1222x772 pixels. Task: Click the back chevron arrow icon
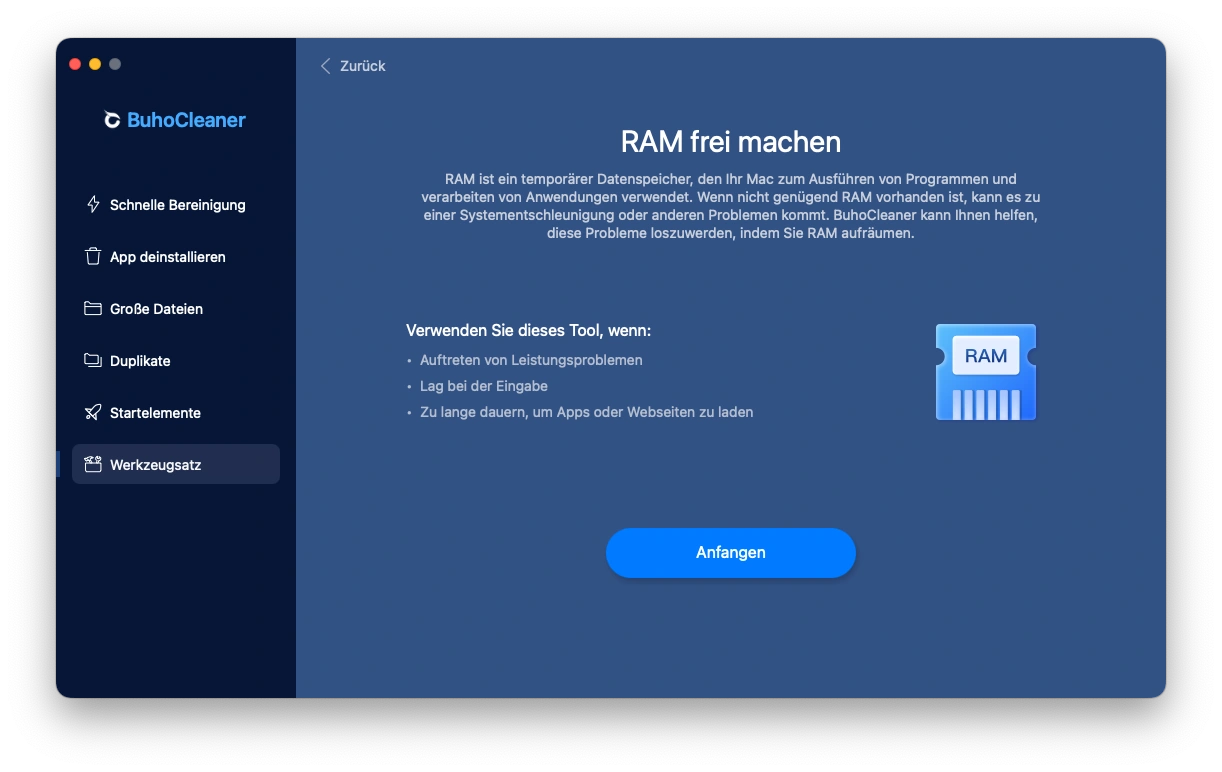click(x=325, y=66)
